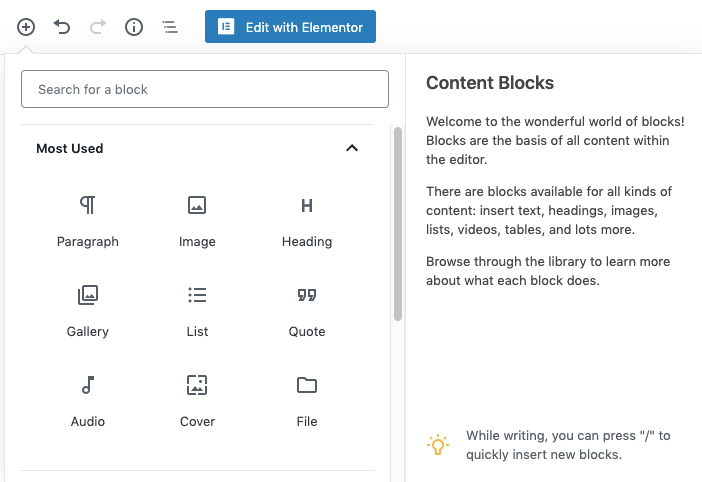Insert a Quote block
Image resolution: width=702 pixels, height=482 pixels.
[307, 311]
